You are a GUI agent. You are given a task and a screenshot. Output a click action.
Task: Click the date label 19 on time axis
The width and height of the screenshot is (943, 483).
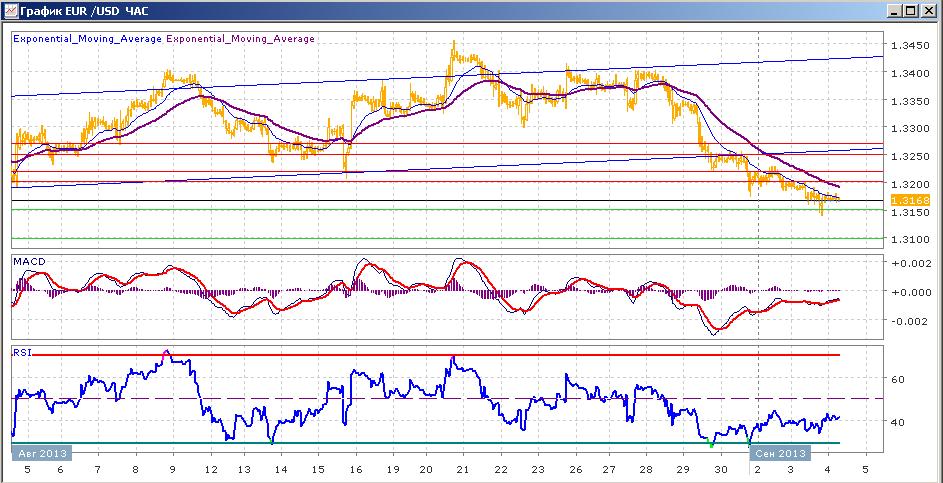point(393,469)
